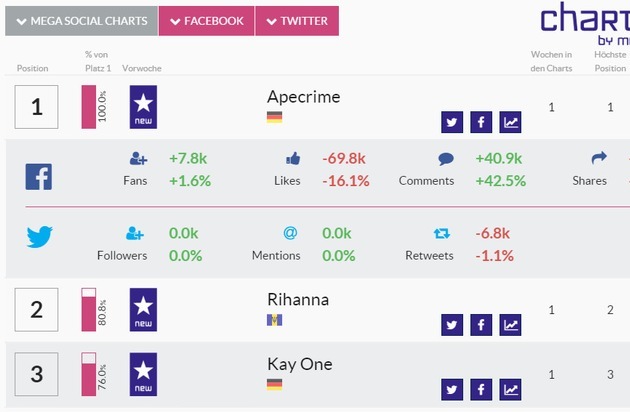Open chart graph icon for Rihanna
630x412 pixels.
coord(511,325)
